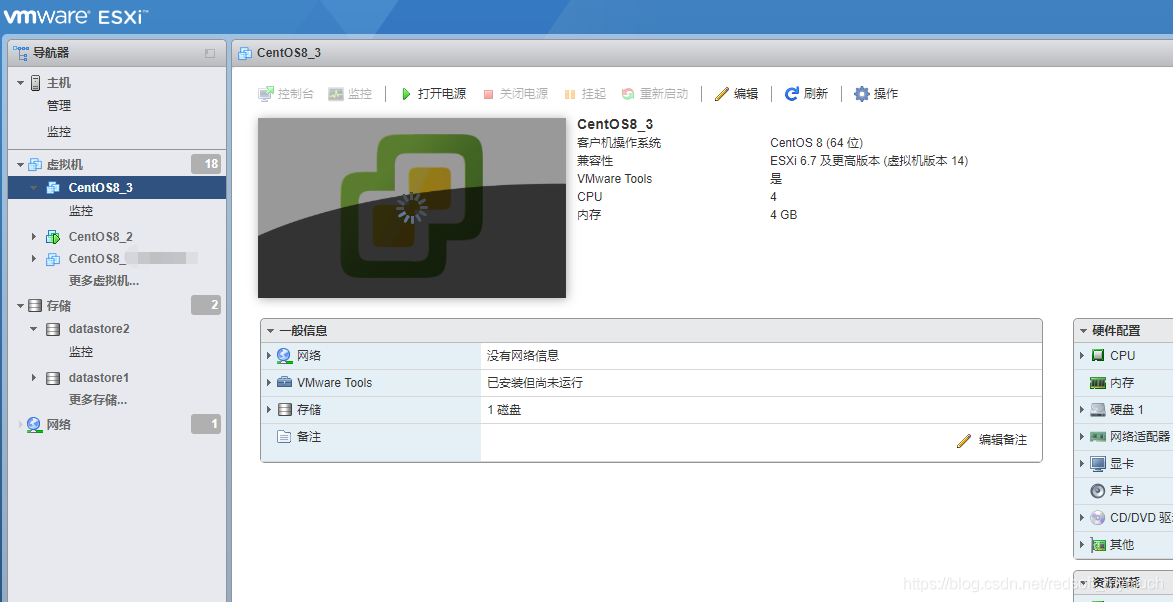1173x602 pixels.
Task: Expand the 网络 node in navigator
Action: pyautogui.click(x=20, y=425)
